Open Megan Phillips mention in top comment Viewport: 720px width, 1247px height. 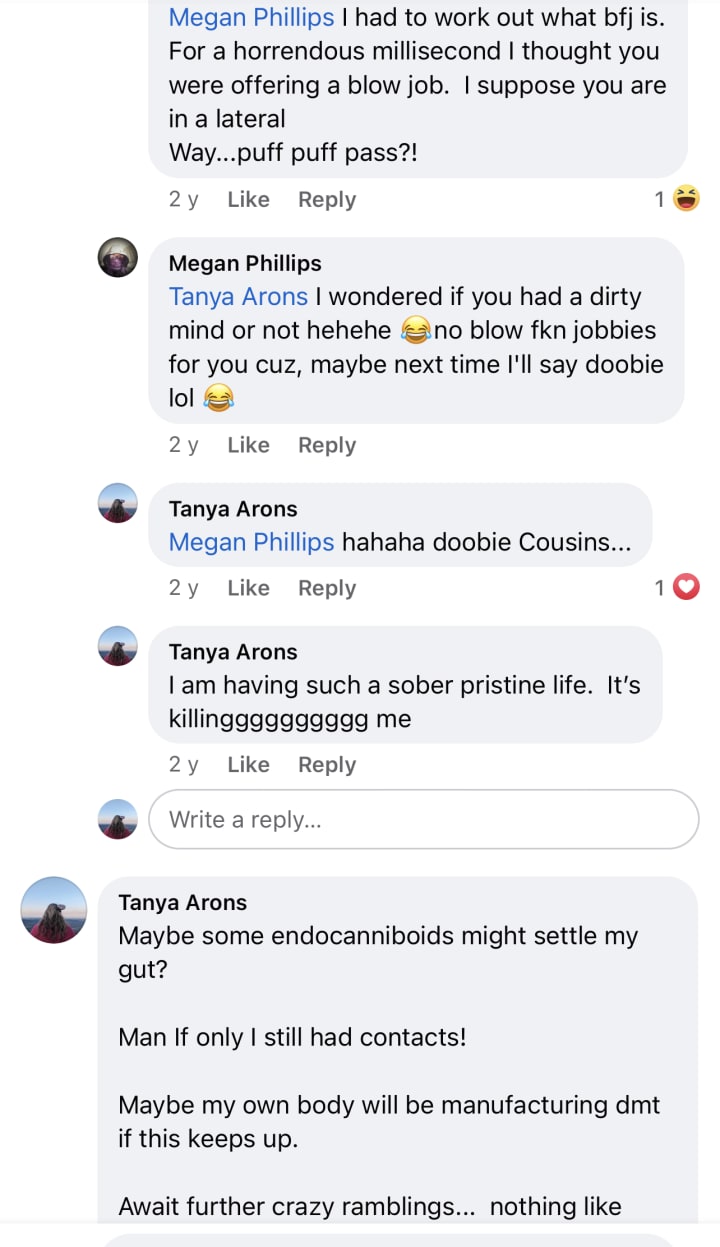(251, 17)
